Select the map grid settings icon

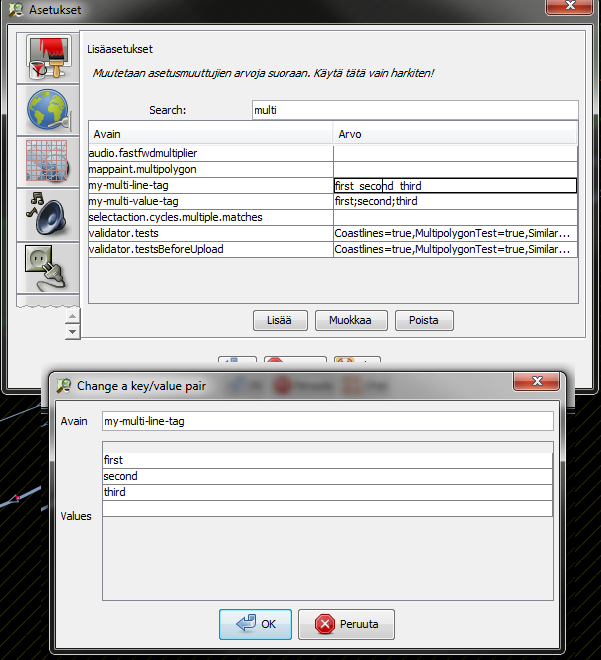[46, 161]
